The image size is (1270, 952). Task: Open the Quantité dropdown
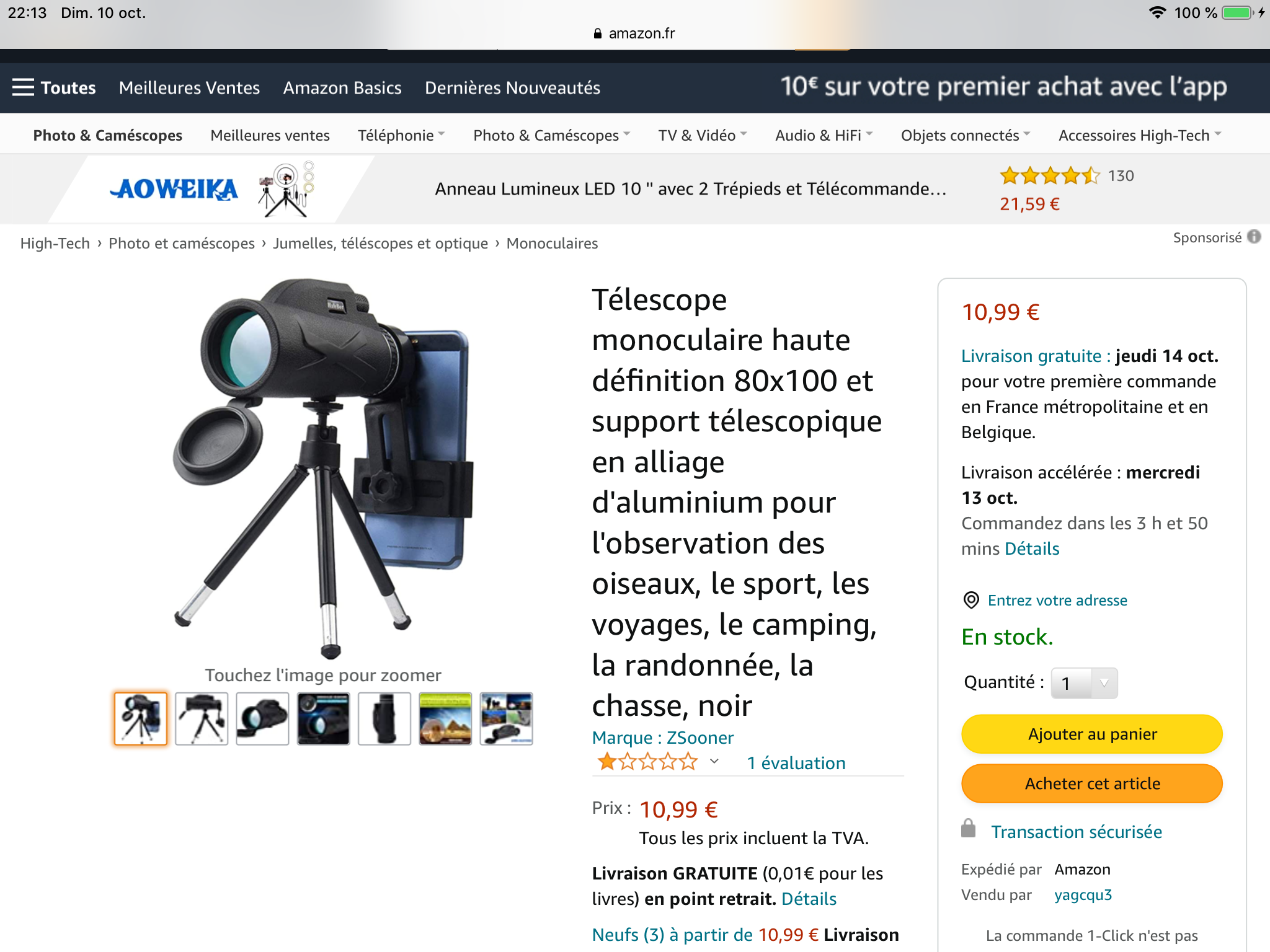click(1084, 683)
